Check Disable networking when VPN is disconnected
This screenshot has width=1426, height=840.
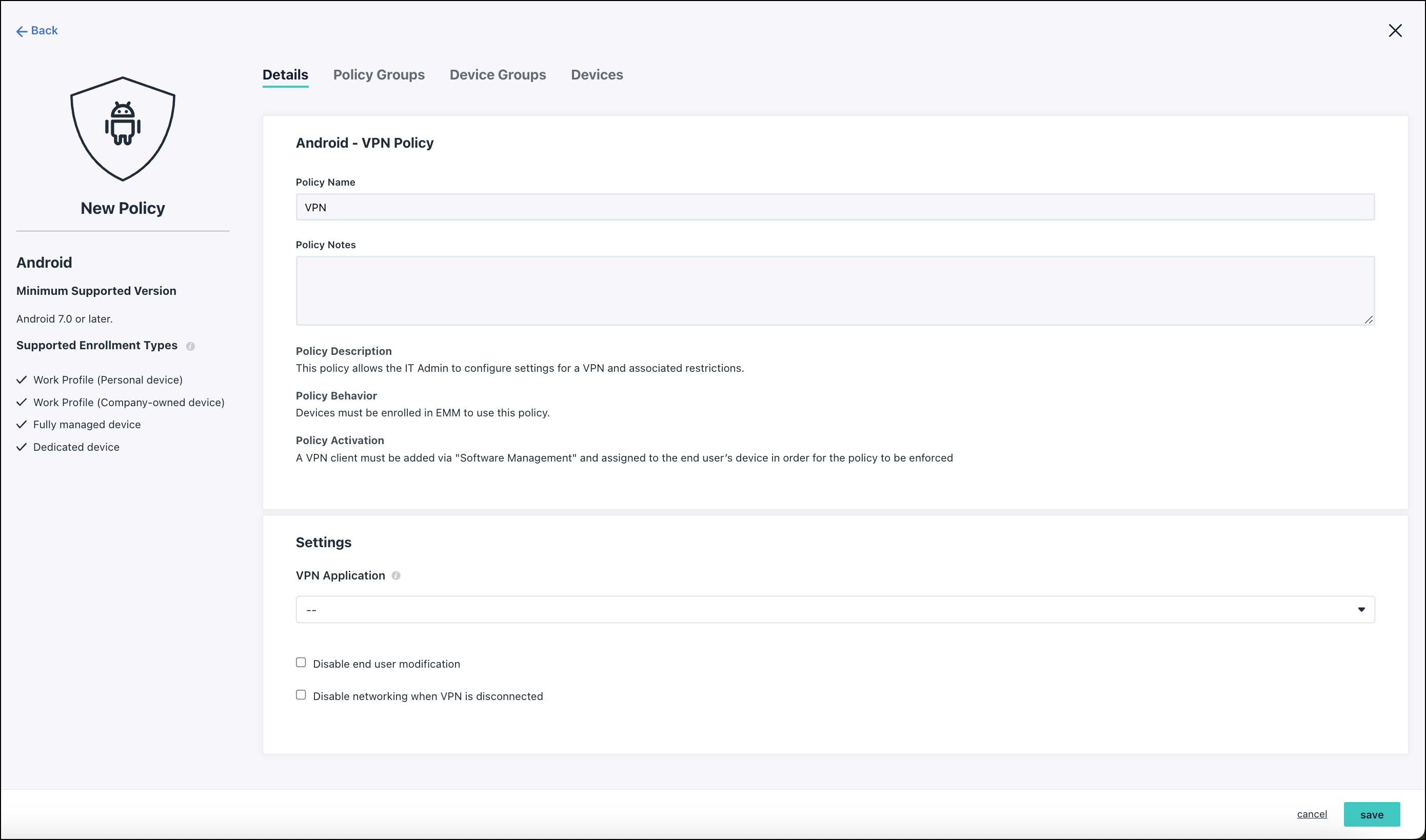click(301, 695)
